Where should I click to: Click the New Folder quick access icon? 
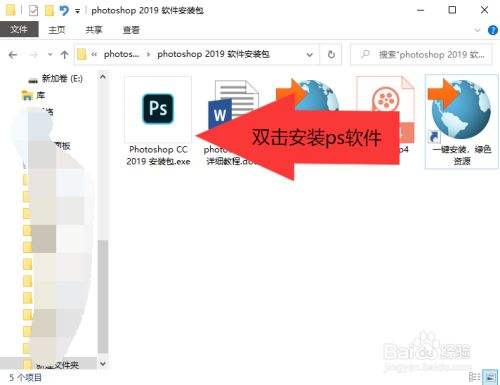pos(49,11)
